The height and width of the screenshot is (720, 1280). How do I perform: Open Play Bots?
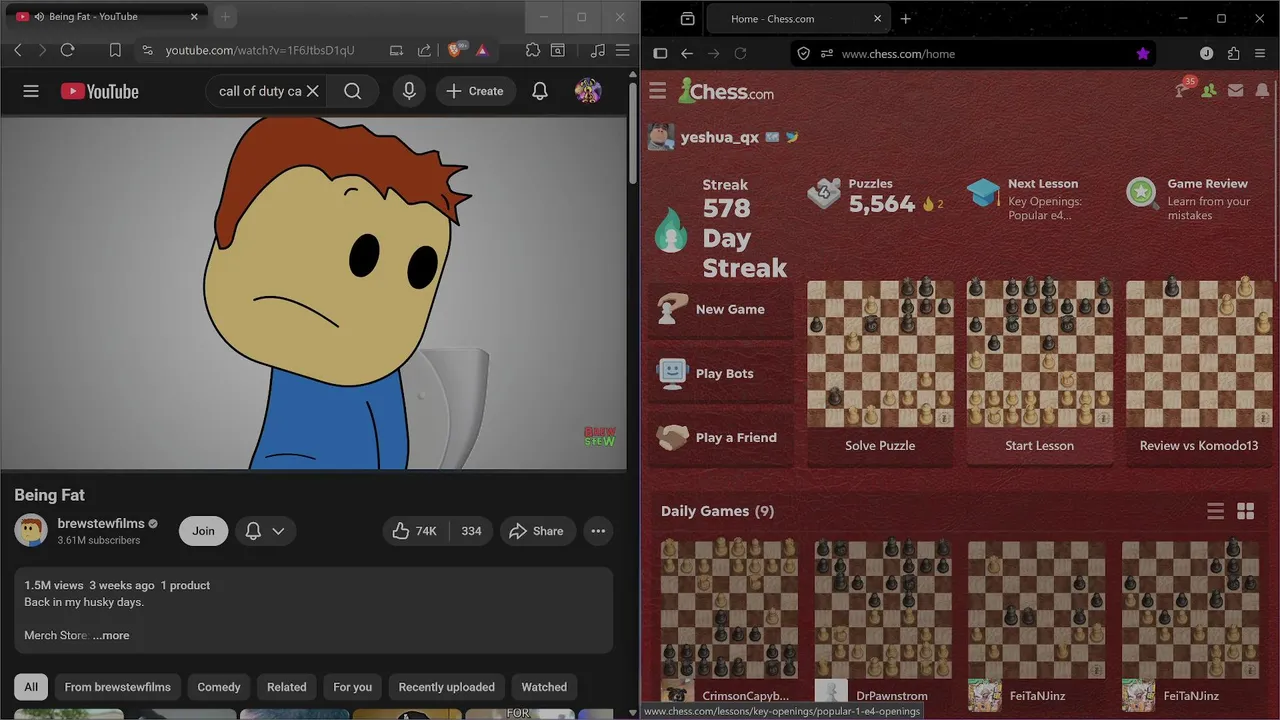click(x=721, y=373)
